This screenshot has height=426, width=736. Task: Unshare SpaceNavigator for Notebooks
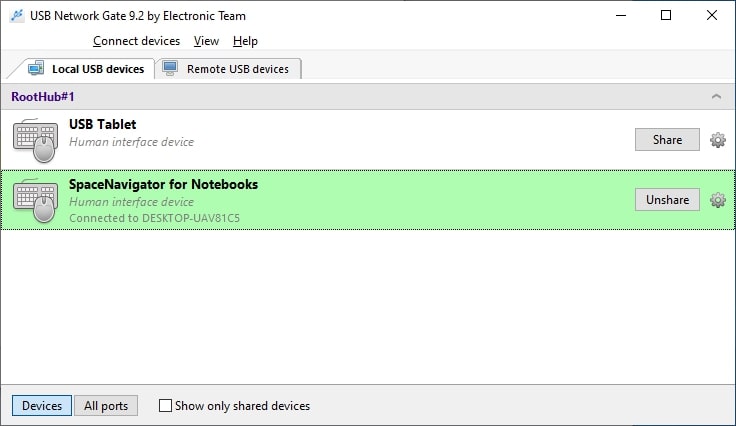coord(667,200)
